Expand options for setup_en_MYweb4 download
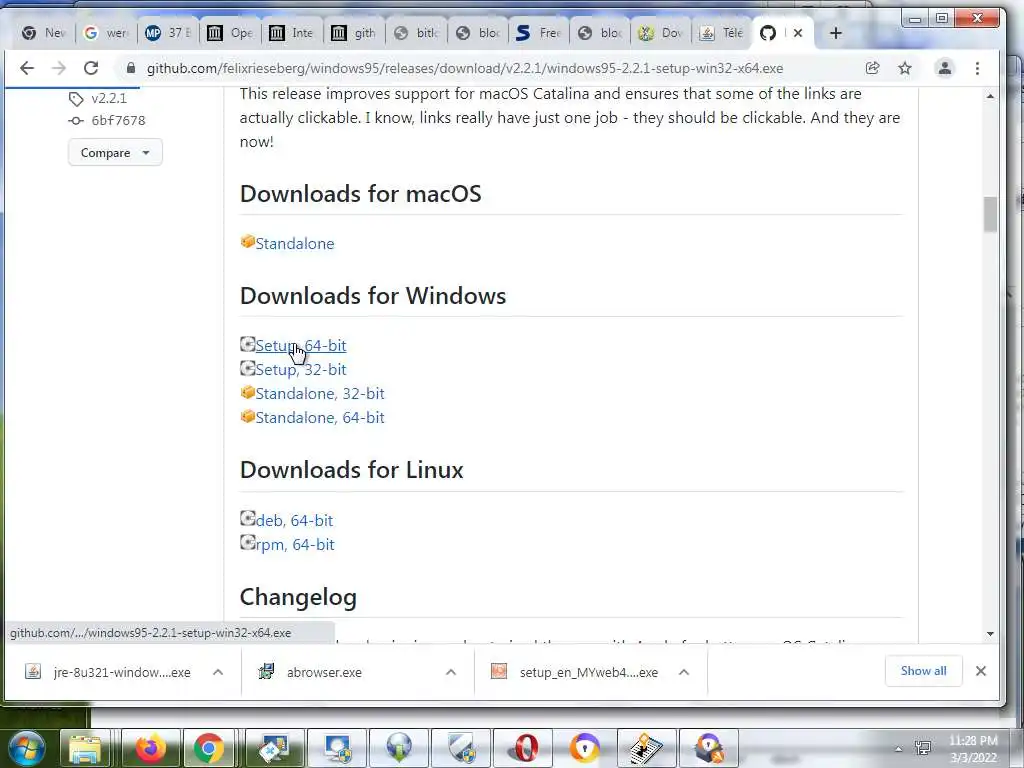 [x=684, y=672]
